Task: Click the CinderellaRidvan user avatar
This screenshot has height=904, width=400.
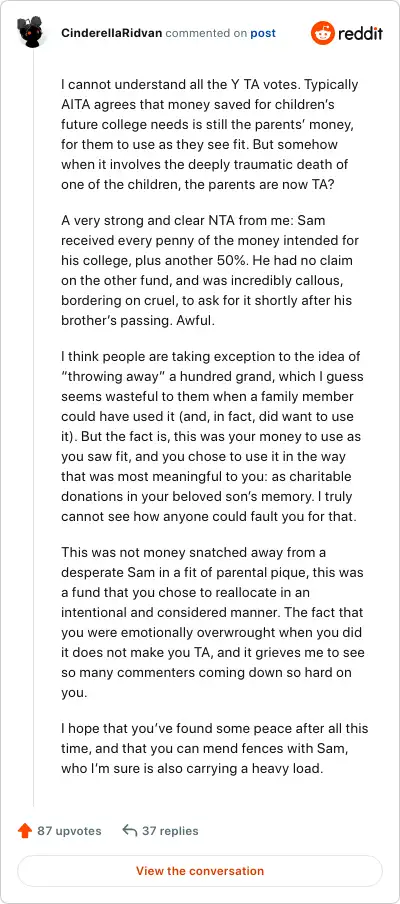Action: click(x=32, y=32)
